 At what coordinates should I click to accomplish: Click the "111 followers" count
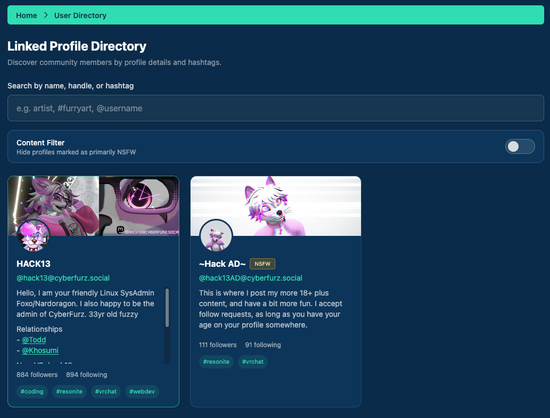click(x=218, y=345)
